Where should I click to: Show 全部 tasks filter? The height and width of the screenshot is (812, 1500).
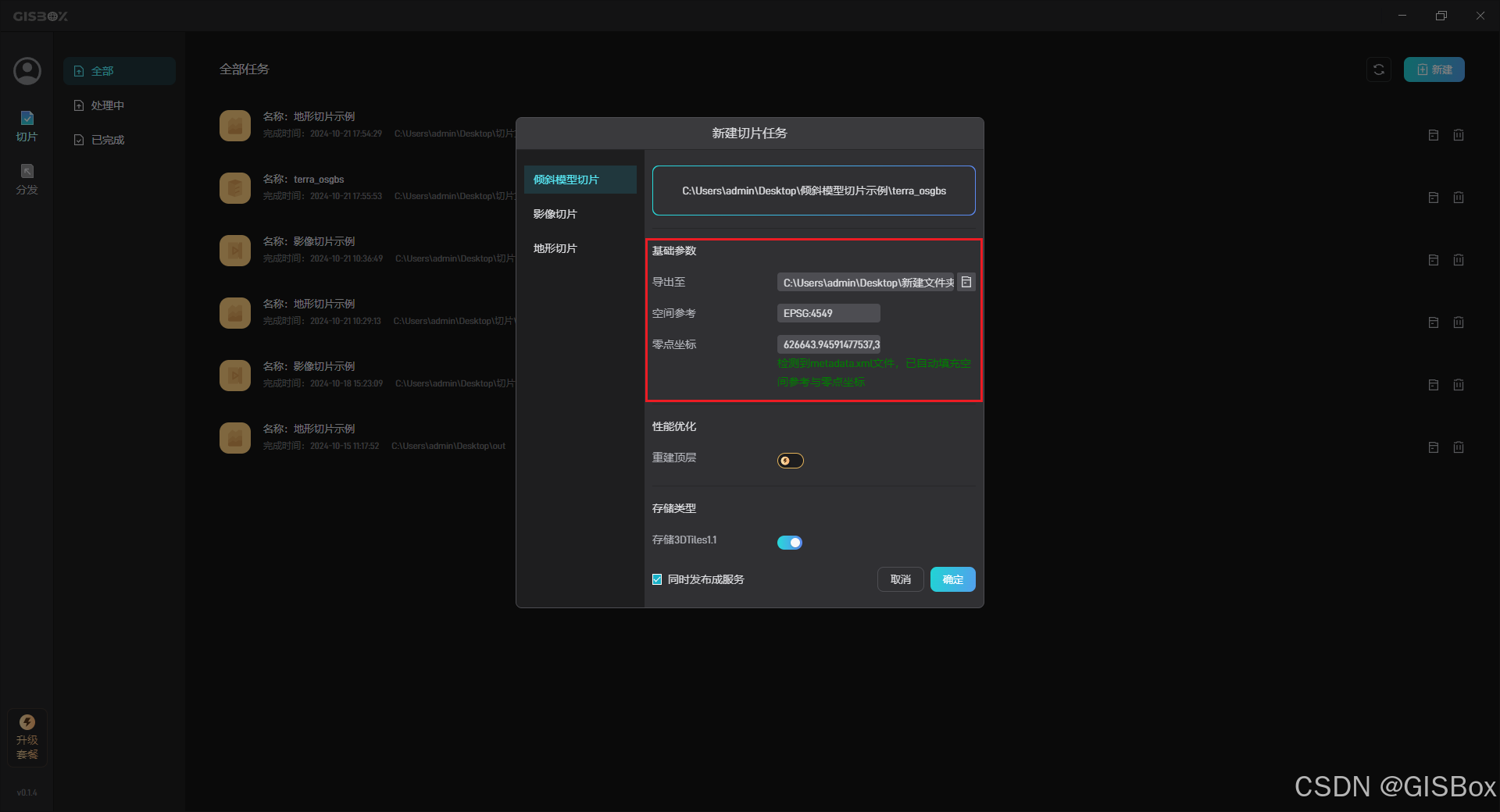point(120,71)
